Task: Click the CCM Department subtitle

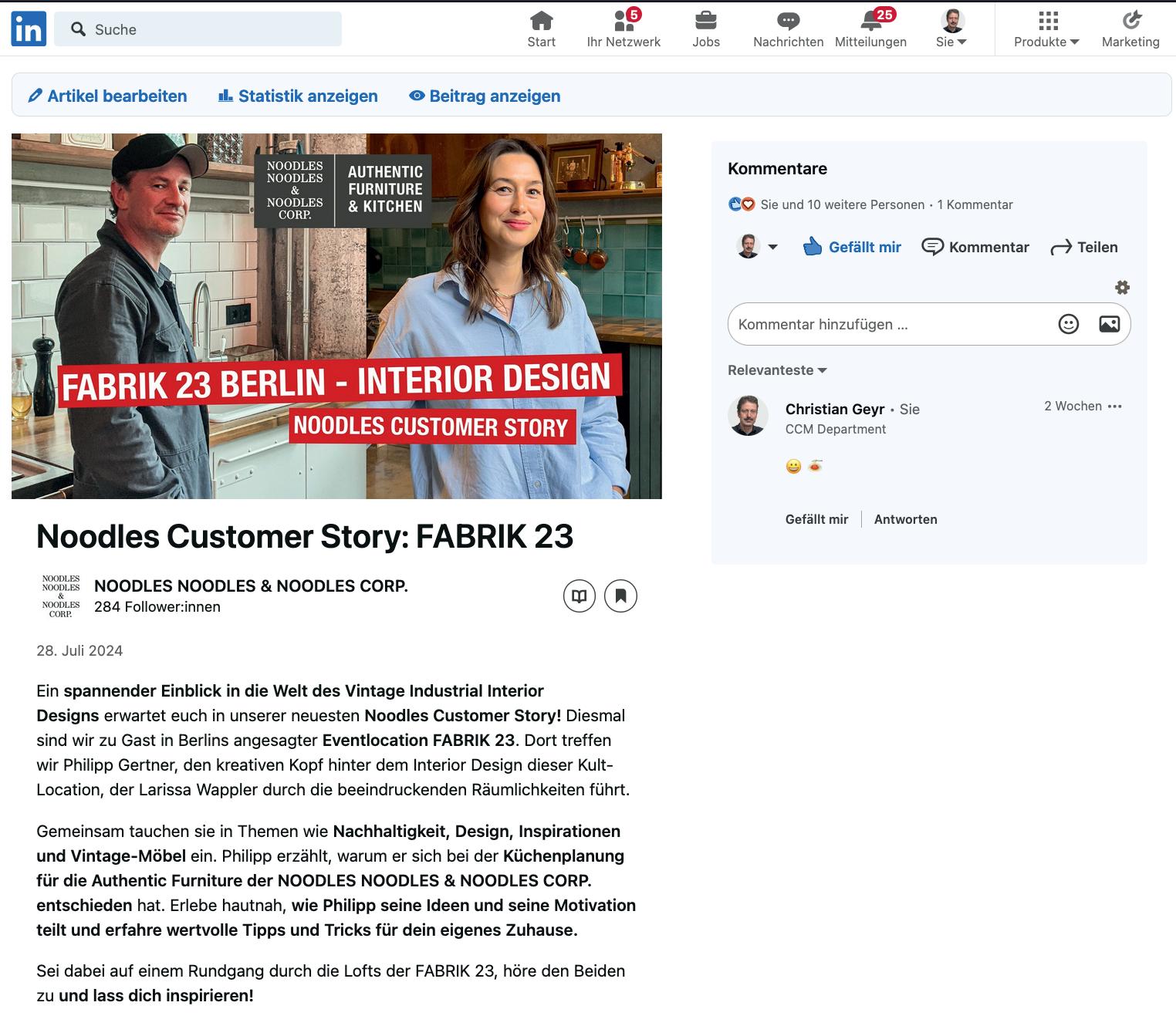Action: click(836, 429)
